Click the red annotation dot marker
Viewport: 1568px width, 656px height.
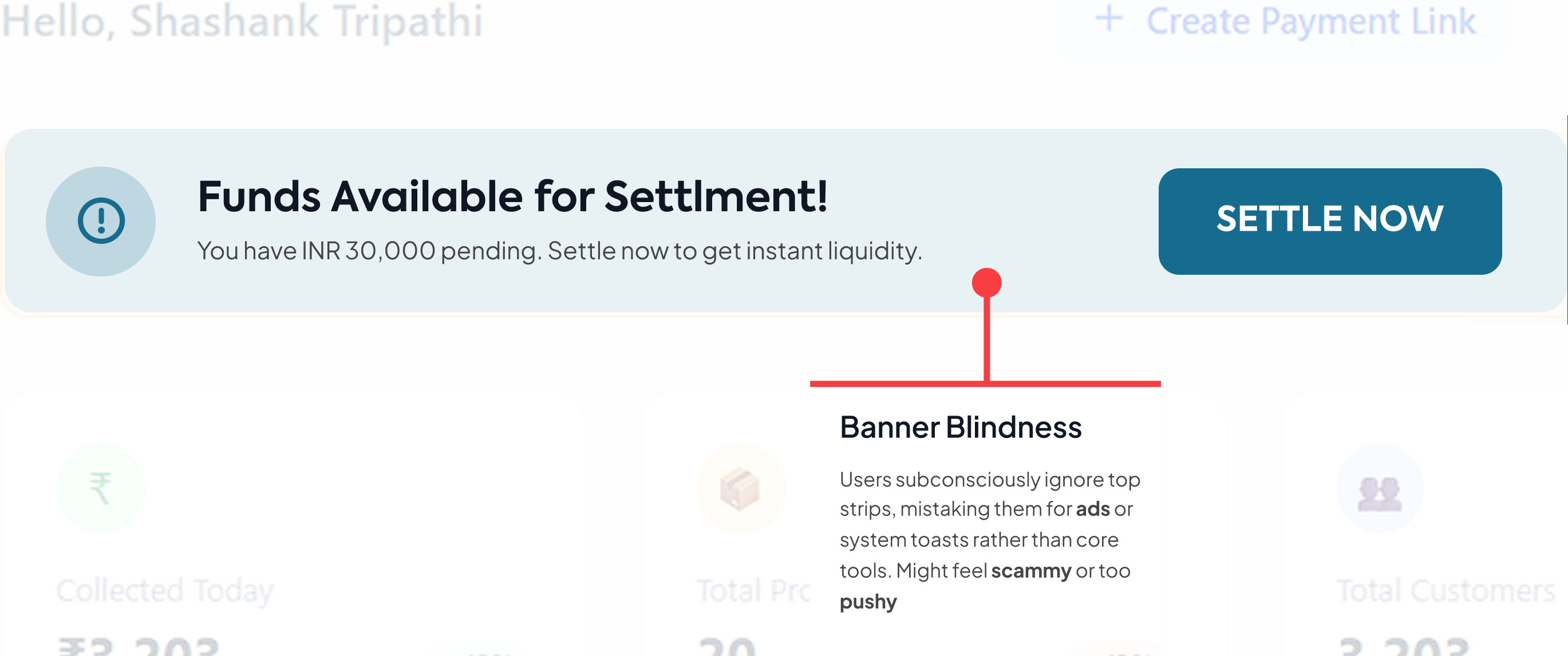click(987, 283)
